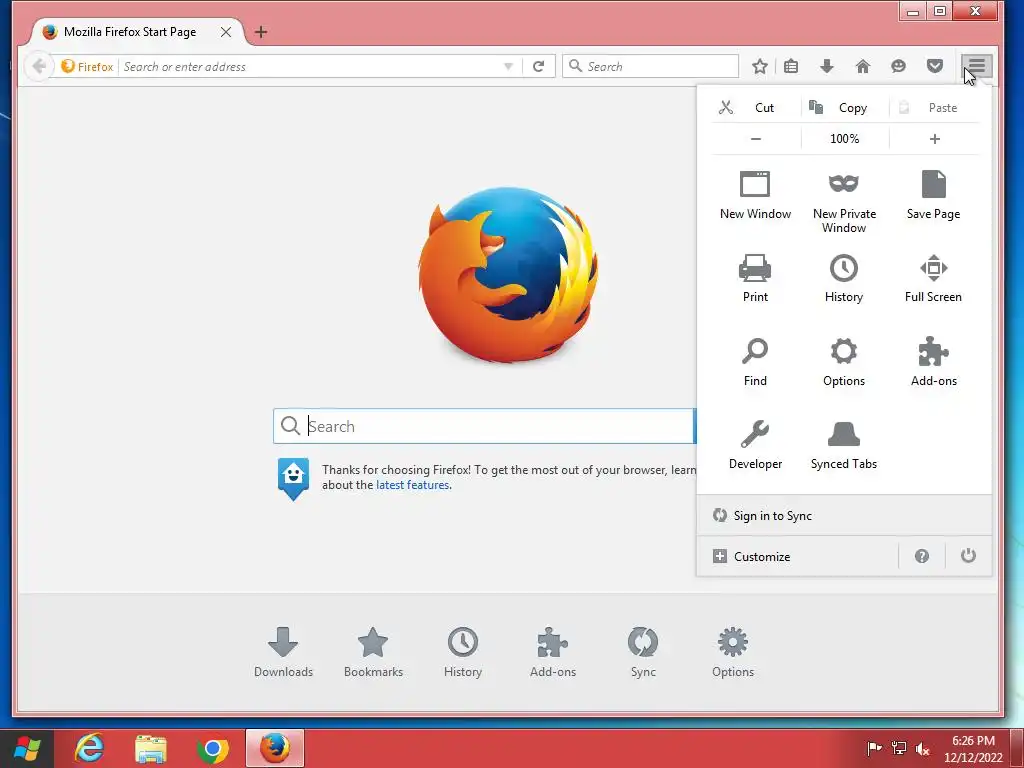The width and height of the screenshot is (1024, 768).
Task: Click Paste in the edit controls
Action: 935,108
